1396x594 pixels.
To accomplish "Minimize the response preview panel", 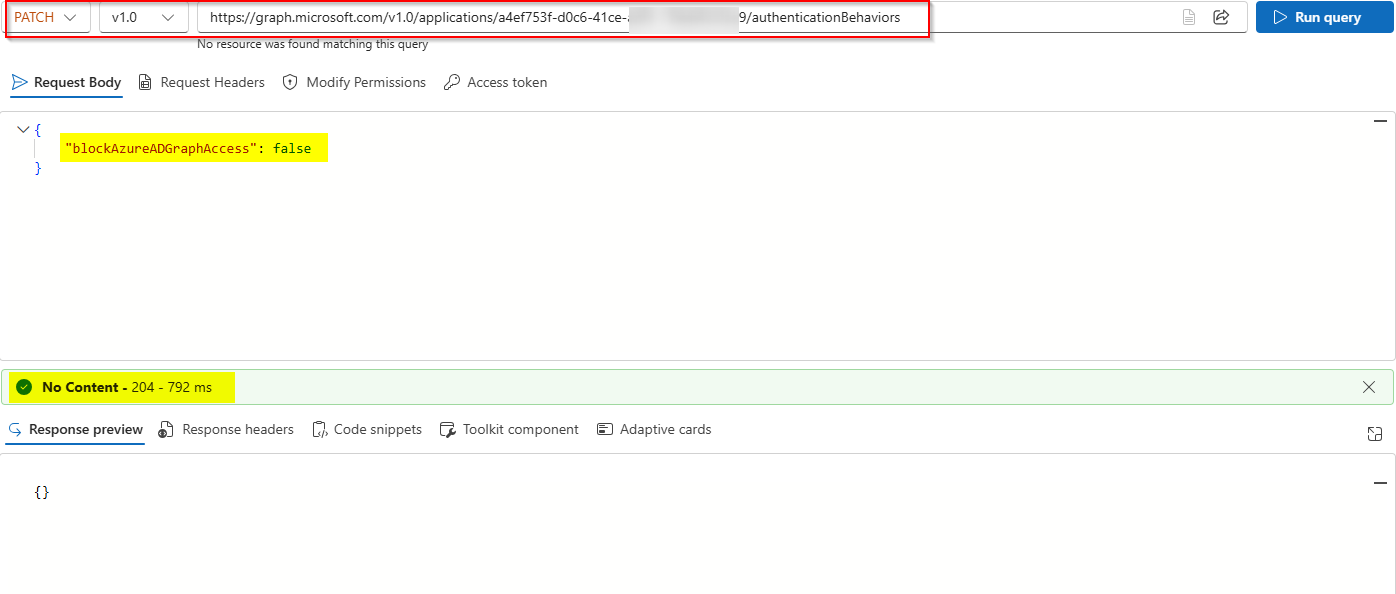I will 1381,482.
